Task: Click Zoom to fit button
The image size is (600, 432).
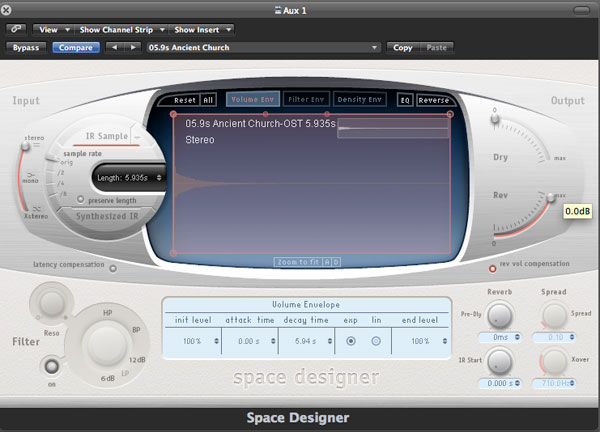Action: click(298, 262)
